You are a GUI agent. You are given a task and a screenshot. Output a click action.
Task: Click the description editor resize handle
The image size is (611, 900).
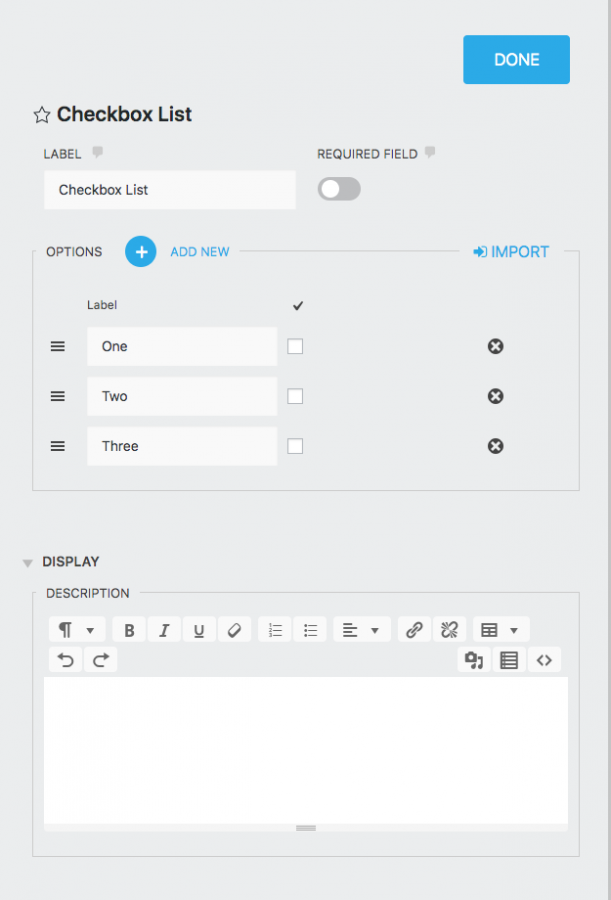point(306,828)
